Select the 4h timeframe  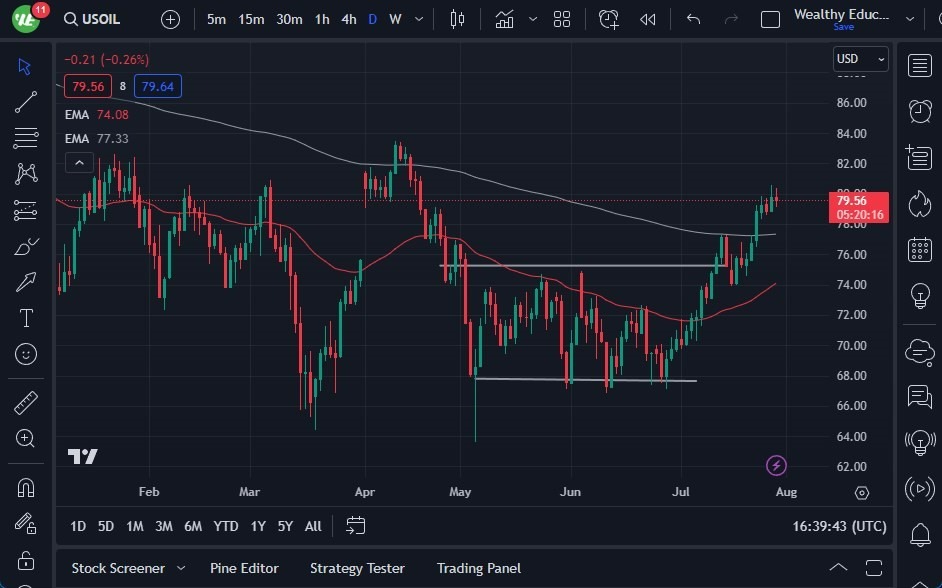tap(348, 19)
